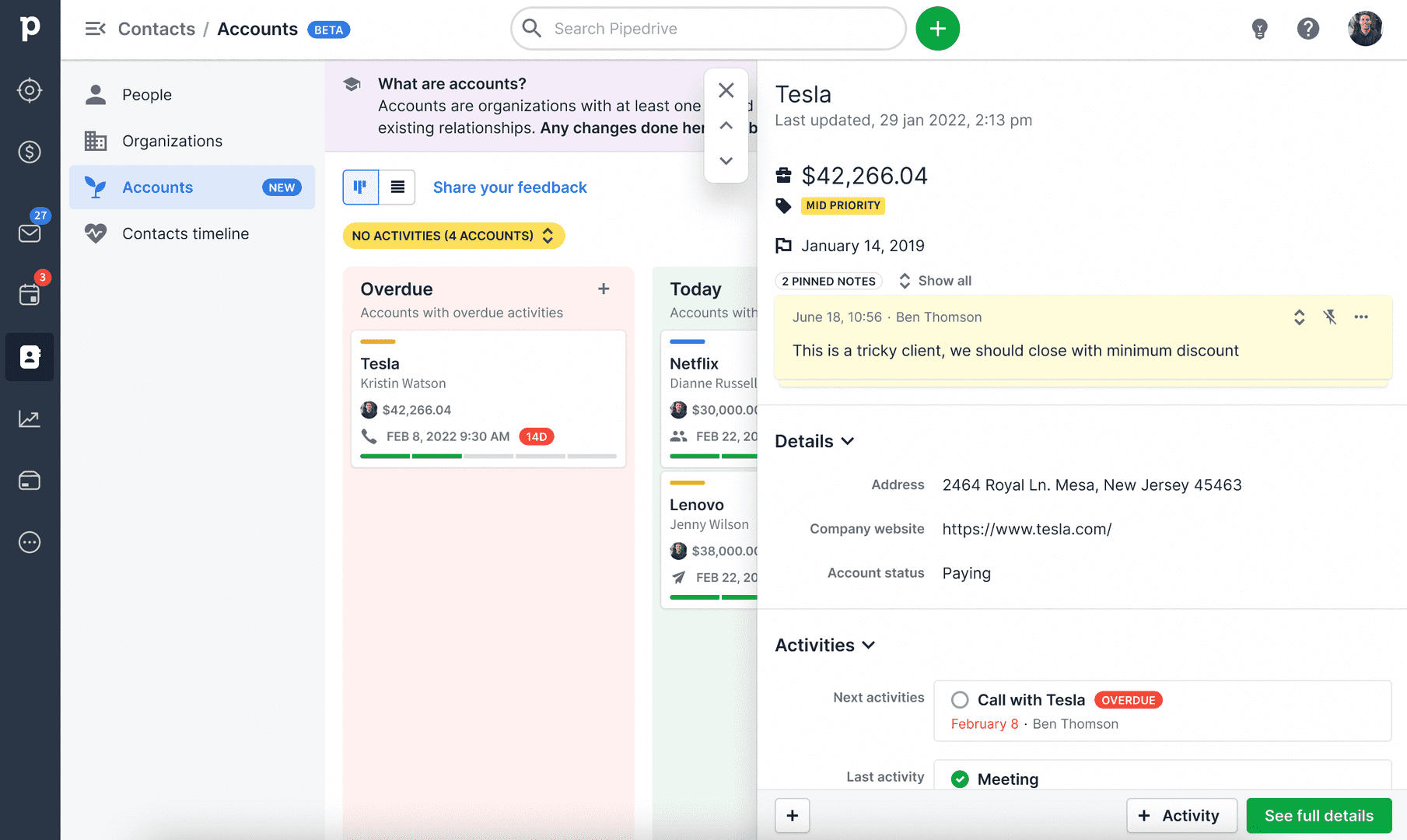1407x840 pixels.
Task: Open Activities calendar icon with 3 badge
Action: click(x=30, y=295)
